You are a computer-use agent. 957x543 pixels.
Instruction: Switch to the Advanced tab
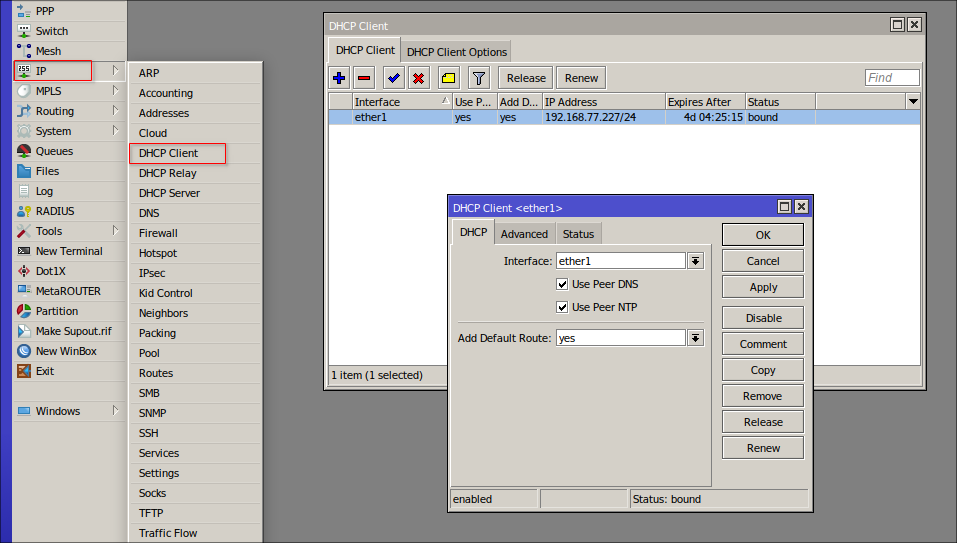pos(524,234)
